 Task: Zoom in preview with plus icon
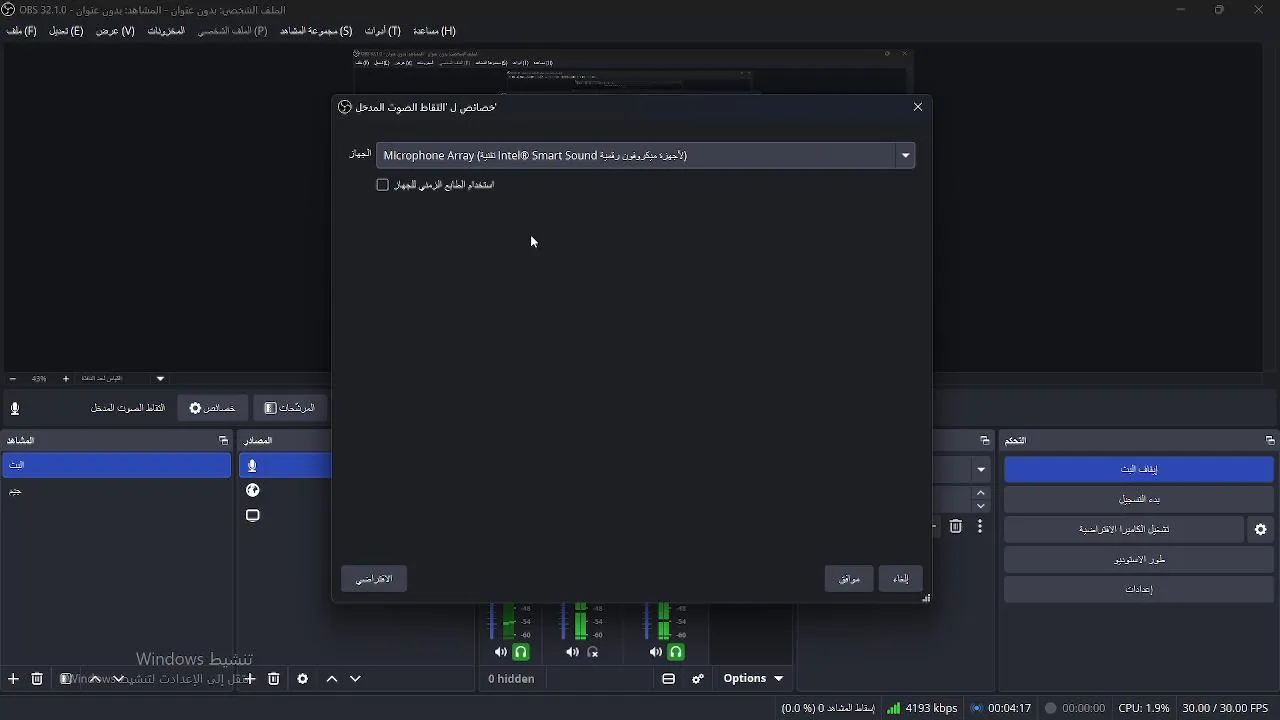point(66,379)
